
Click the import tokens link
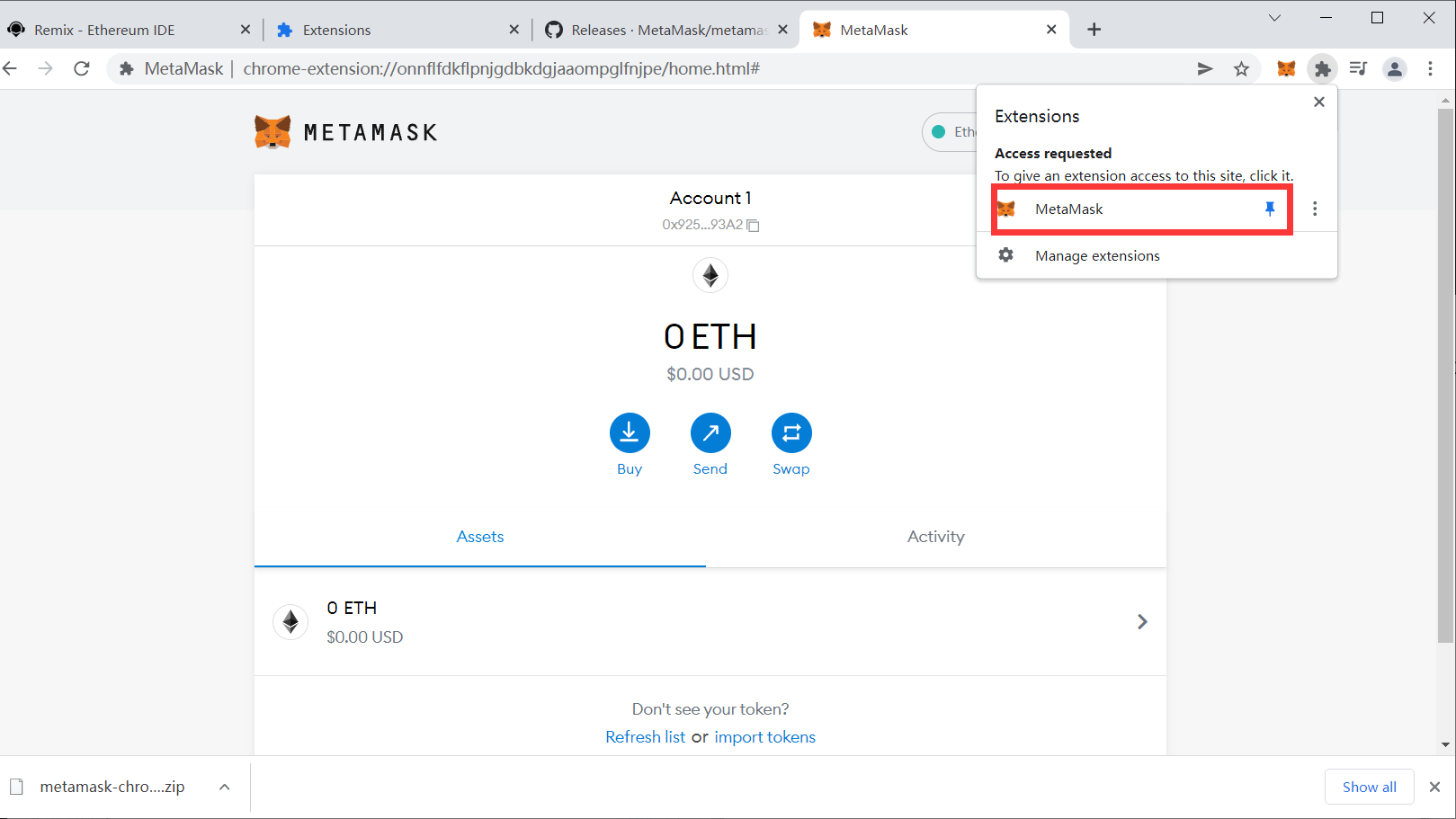[x=764, y=737]
